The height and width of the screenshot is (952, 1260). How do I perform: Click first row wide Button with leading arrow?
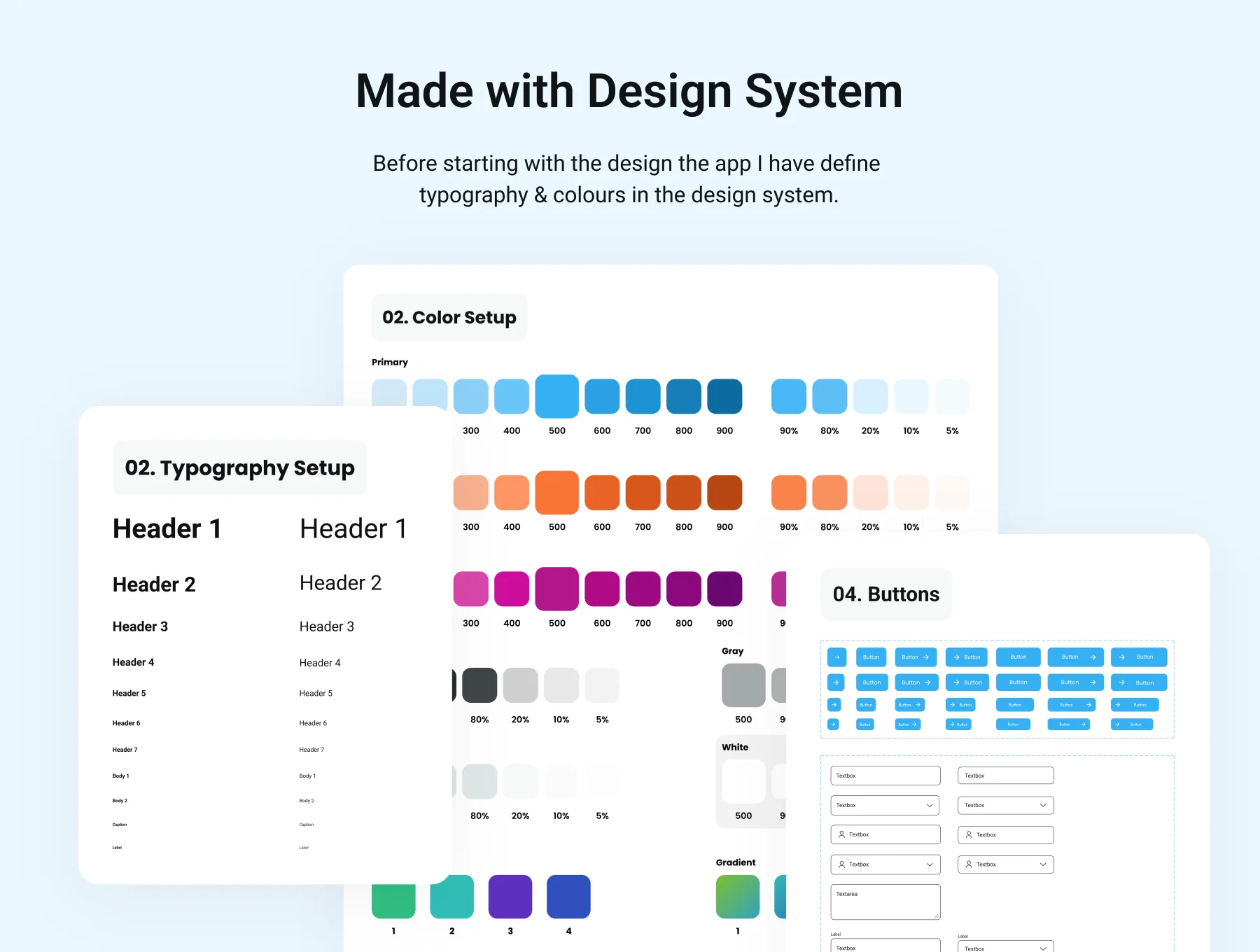point(1139,657)
